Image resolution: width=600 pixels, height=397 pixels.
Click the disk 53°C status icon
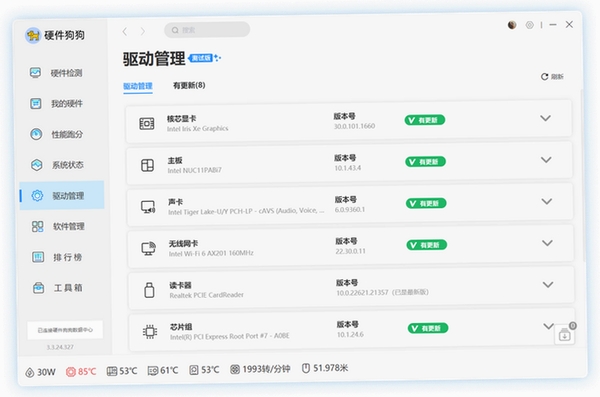pos(194,370)
